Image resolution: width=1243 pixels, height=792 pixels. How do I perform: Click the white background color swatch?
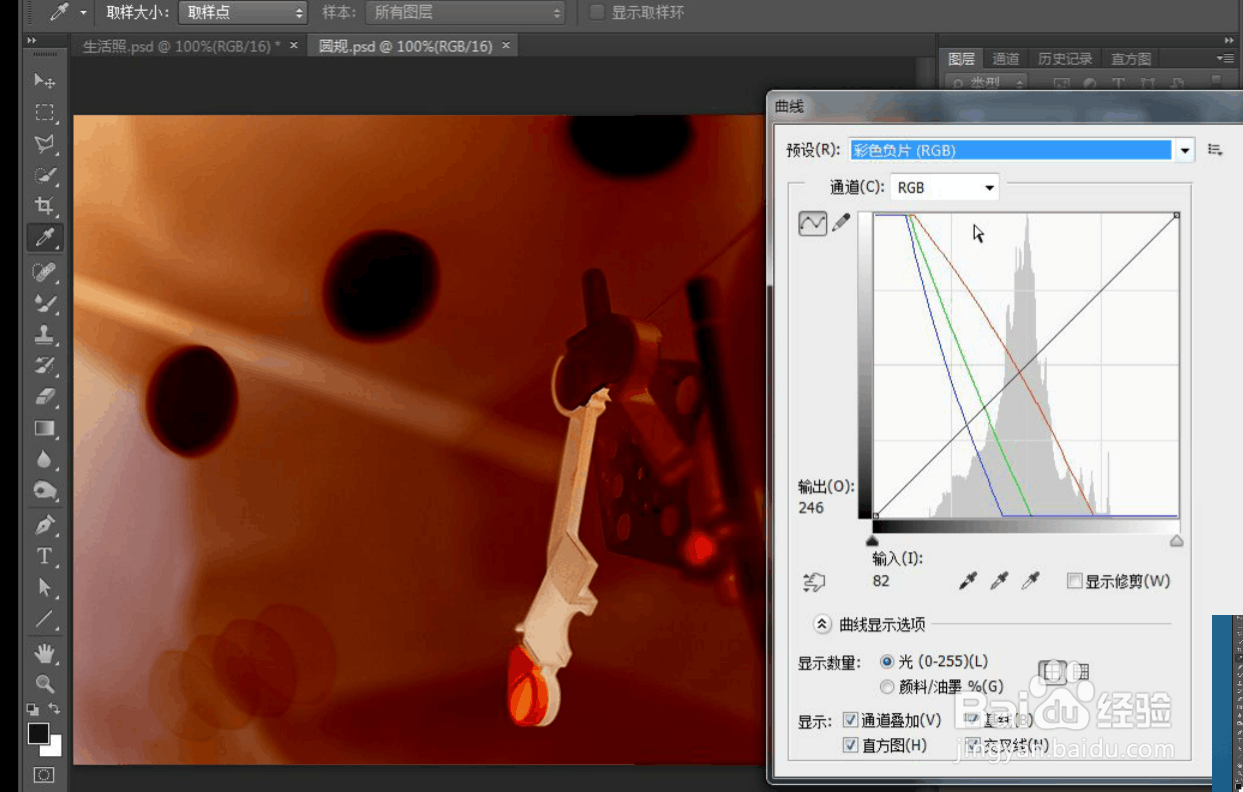(56, 748)
